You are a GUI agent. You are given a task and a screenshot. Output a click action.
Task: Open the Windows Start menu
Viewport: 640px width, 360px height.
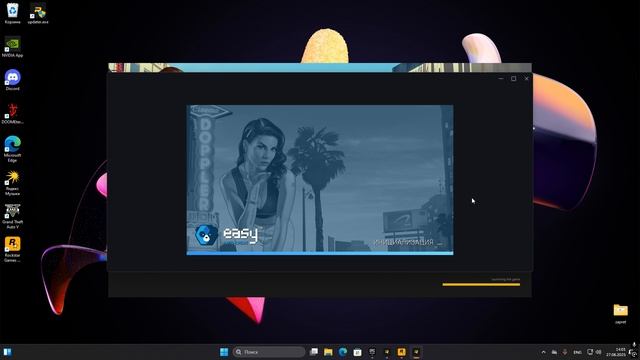[x=224, y=352]
